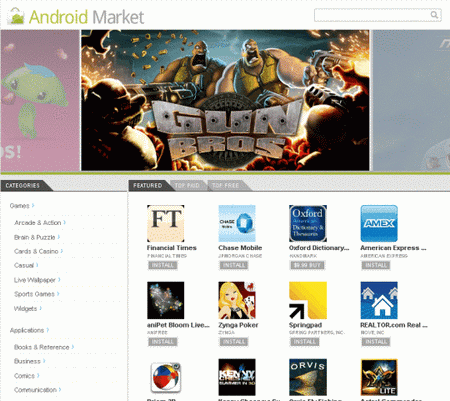
Task: Click the aniPet Bloom Live title
Action: [x=178, y=325]
